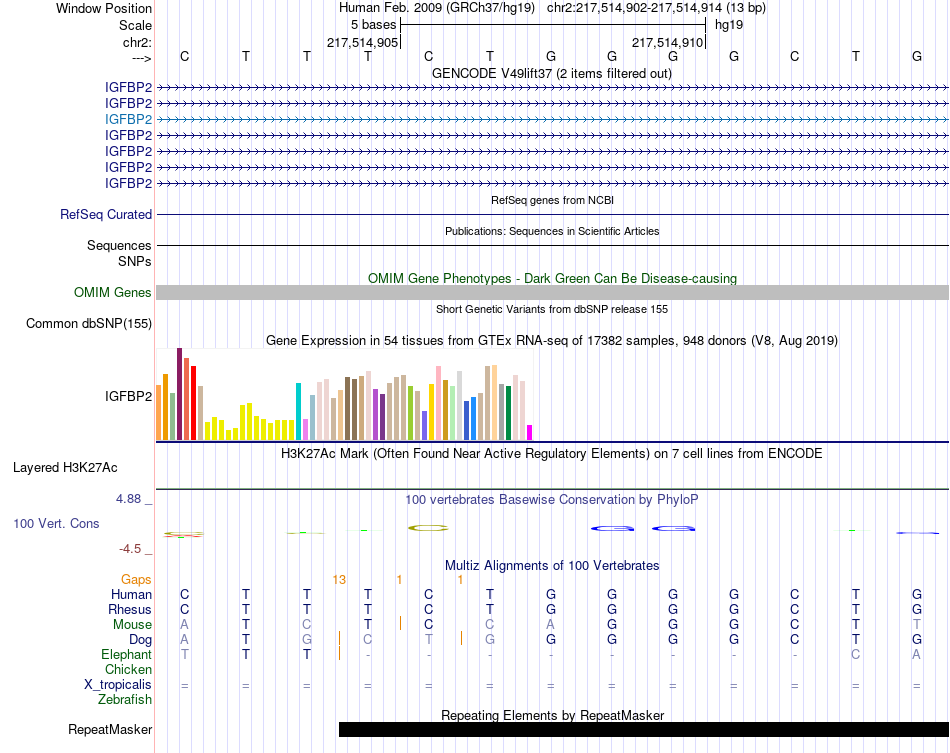This screenshot has width=950, height=753.
Task: Click the "Window Position" label
Action: coord(104,8)
